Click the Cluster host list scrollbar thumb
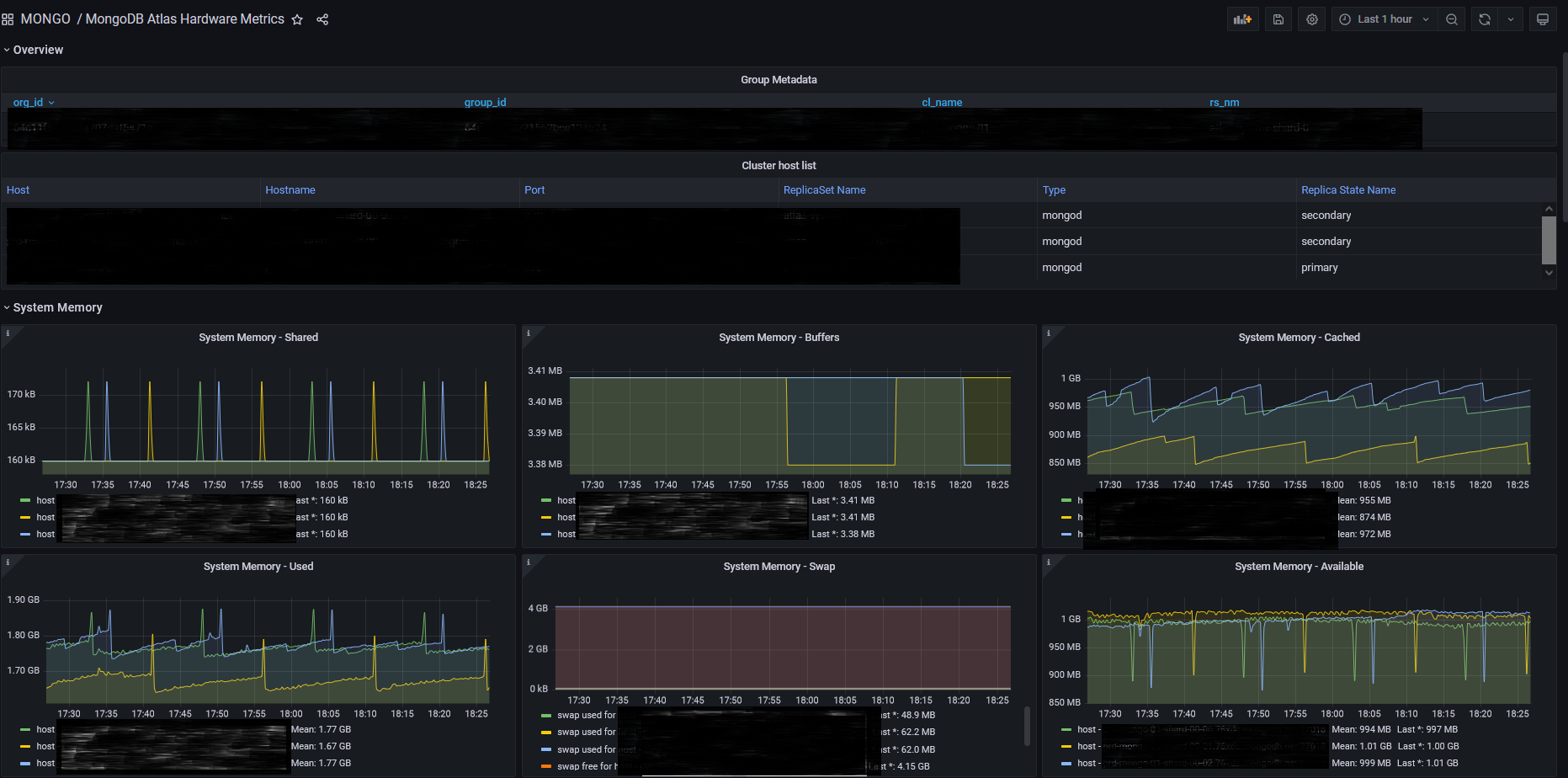Screen dimensions: 1568x778 [1549, 240]
